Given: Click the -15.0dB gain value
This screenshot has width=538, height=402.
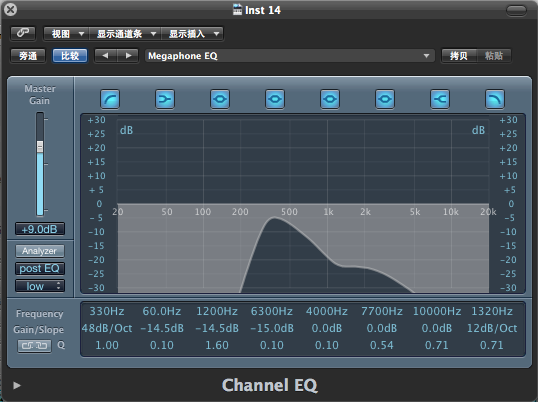Looking at the screenshot, I should [272, 328].
